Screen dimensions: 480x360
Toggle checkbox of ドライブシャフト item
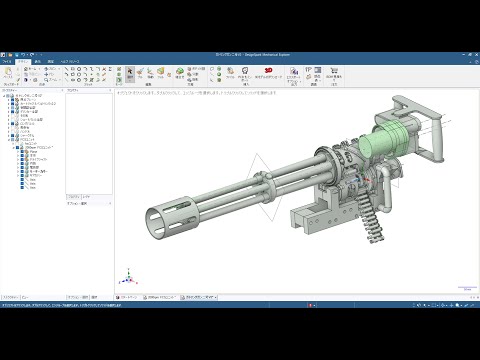22,159
